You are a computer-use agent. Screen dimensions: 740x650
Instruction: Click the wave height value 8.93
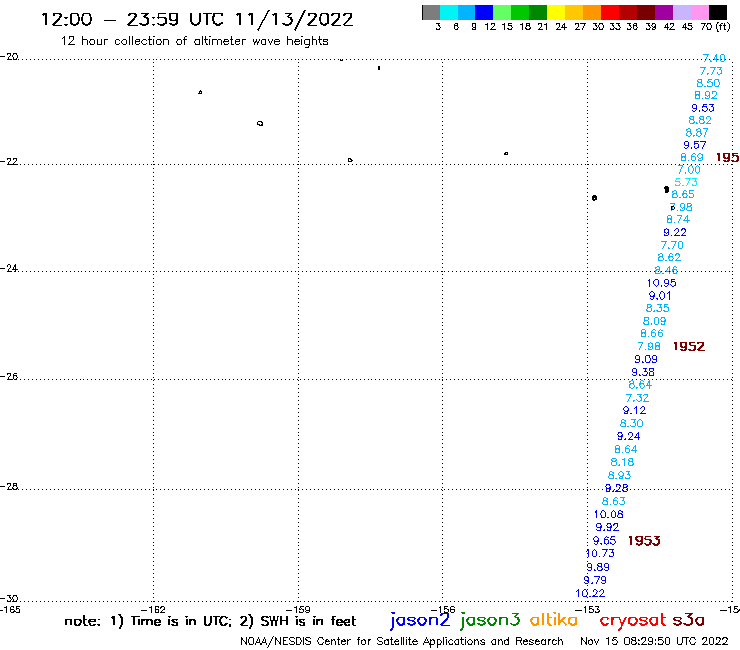click(620, 475)
